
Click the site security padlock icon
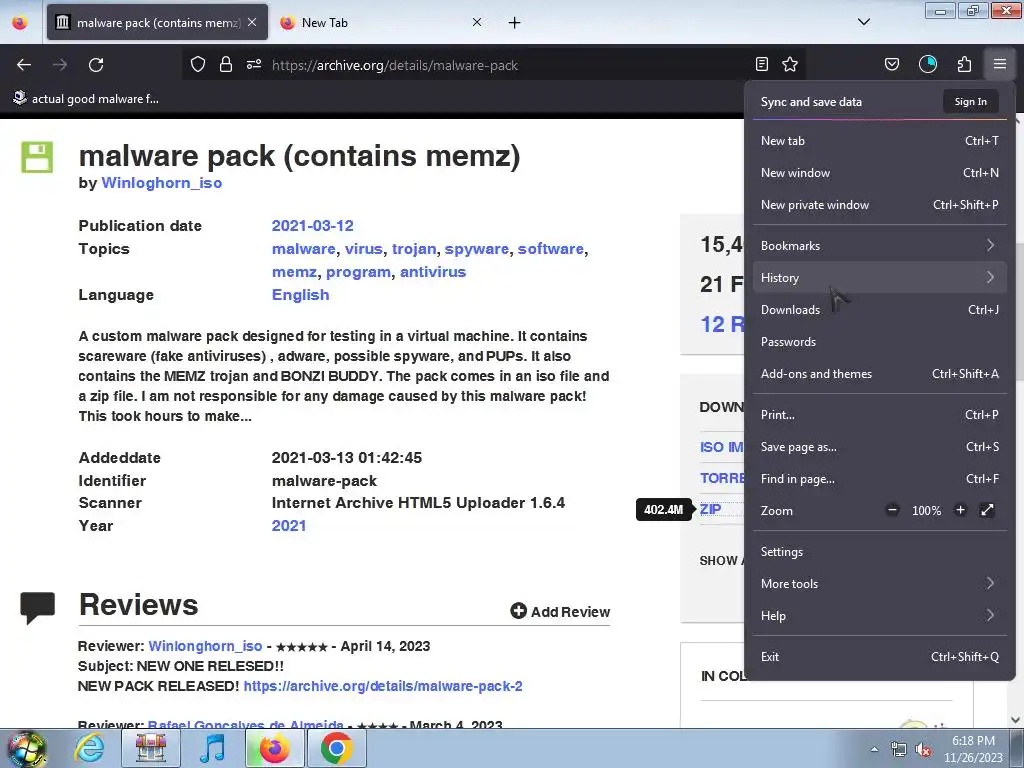(226, 65)
